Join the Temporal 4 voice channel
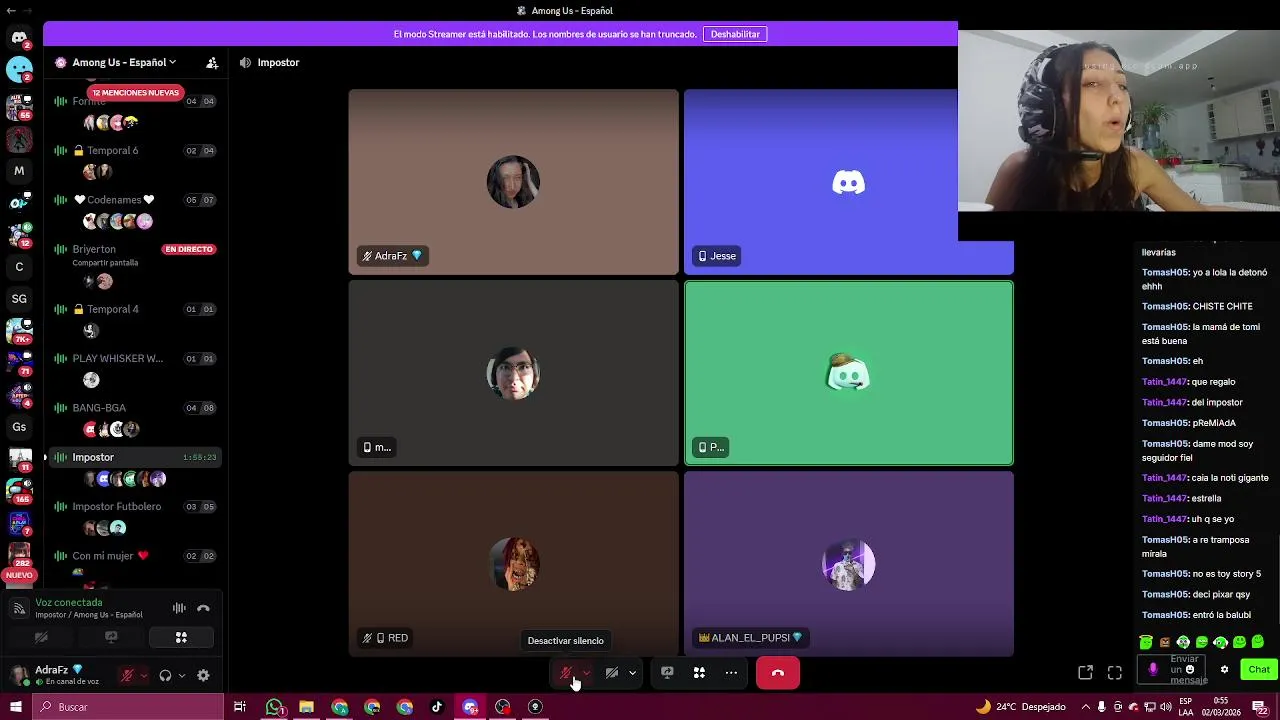The height and width of the screenshot is (720, 1280). tap(135, 309)
